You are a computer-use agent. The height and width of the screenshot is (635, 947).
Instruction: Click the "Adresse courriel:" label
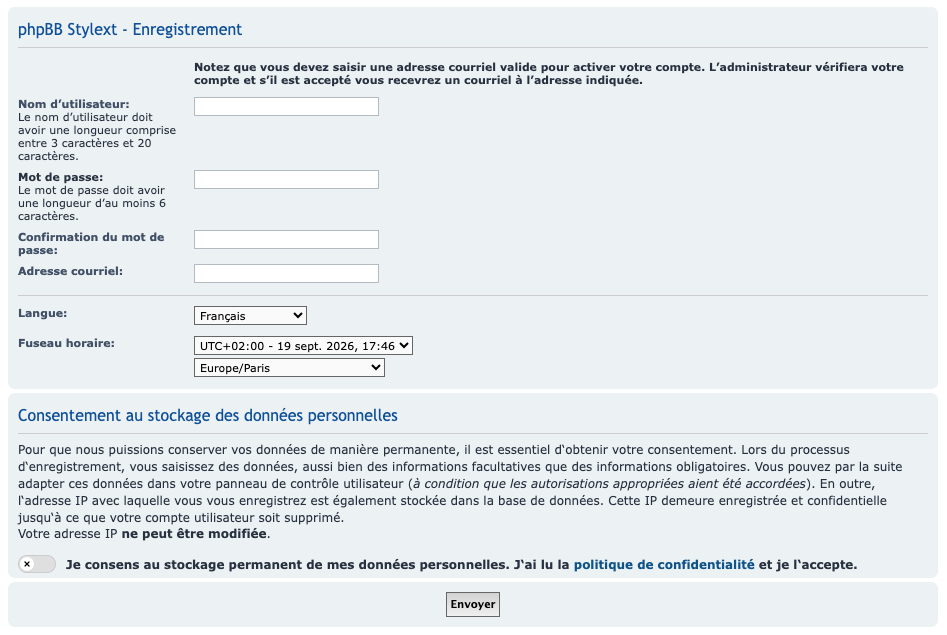point(71,271)
